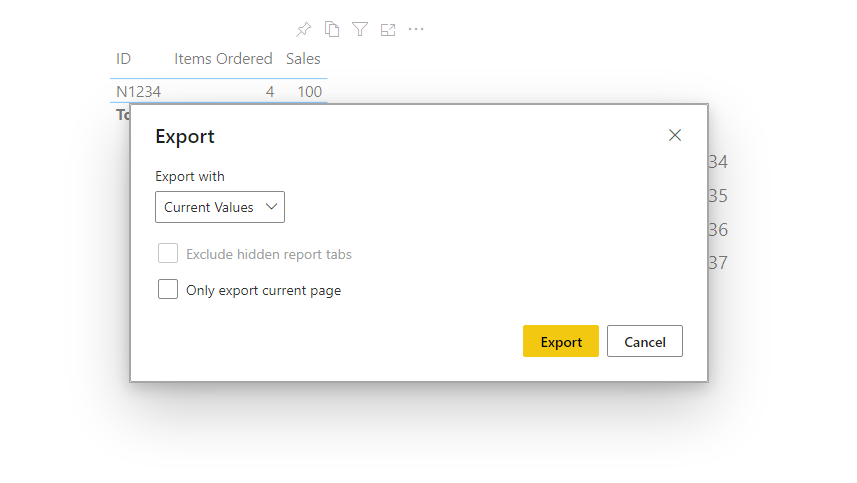Open the More options ellipsis menu
Image resolution: width=857 pixels, height=483 pixels.
(416, 29)
